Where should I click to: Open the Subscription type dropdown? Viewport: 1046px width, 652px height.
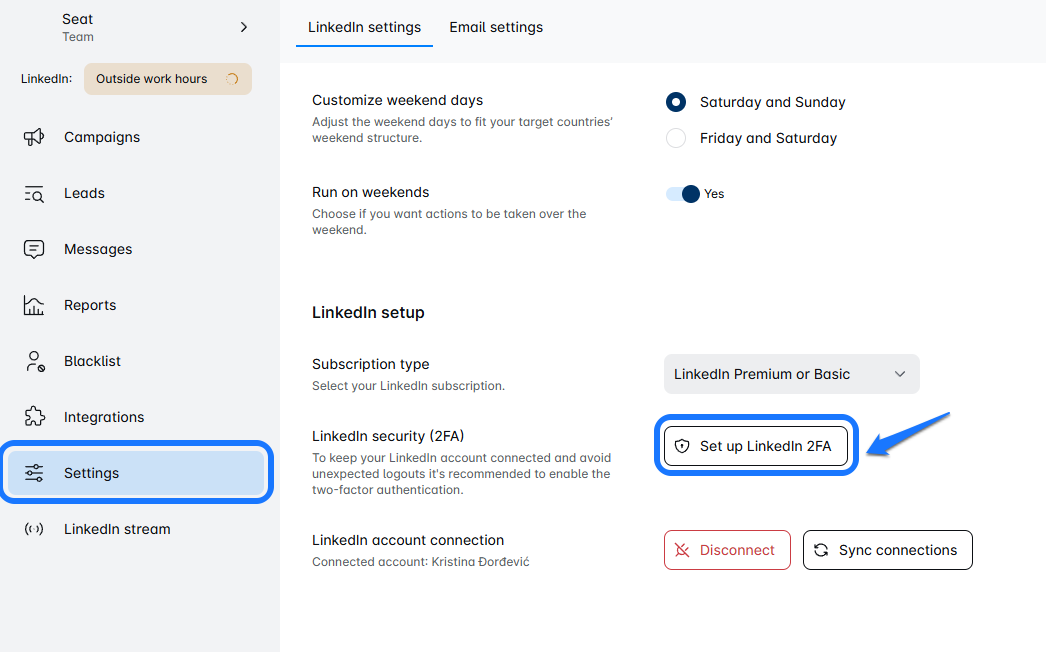[791, 374]
